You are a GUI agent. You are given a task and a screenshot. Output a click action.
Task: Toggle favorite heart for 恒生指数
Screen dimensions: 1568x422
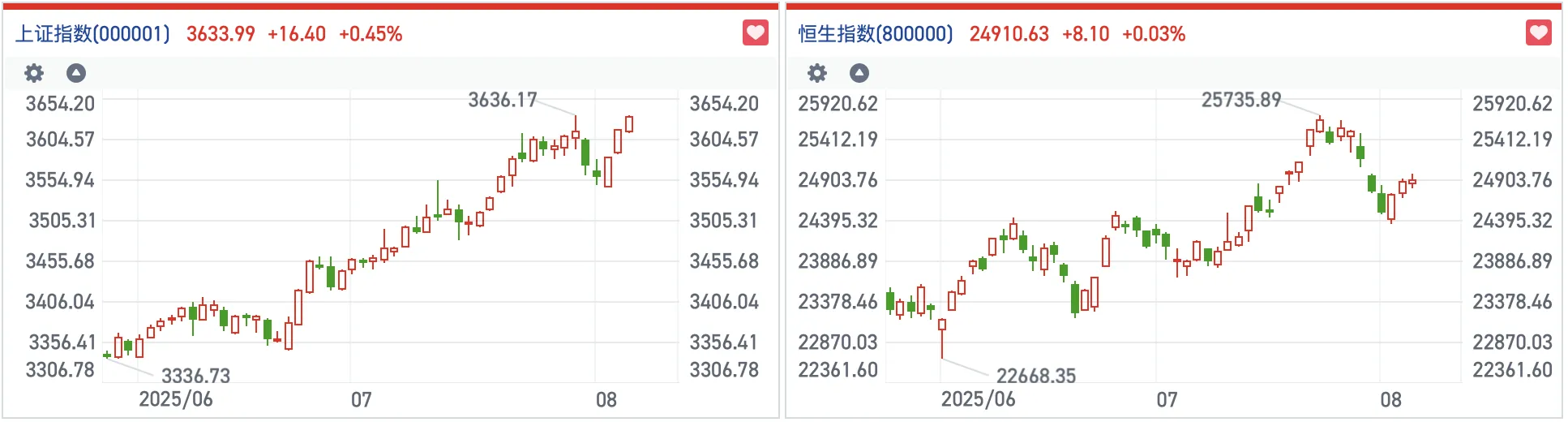[1538, 33]
